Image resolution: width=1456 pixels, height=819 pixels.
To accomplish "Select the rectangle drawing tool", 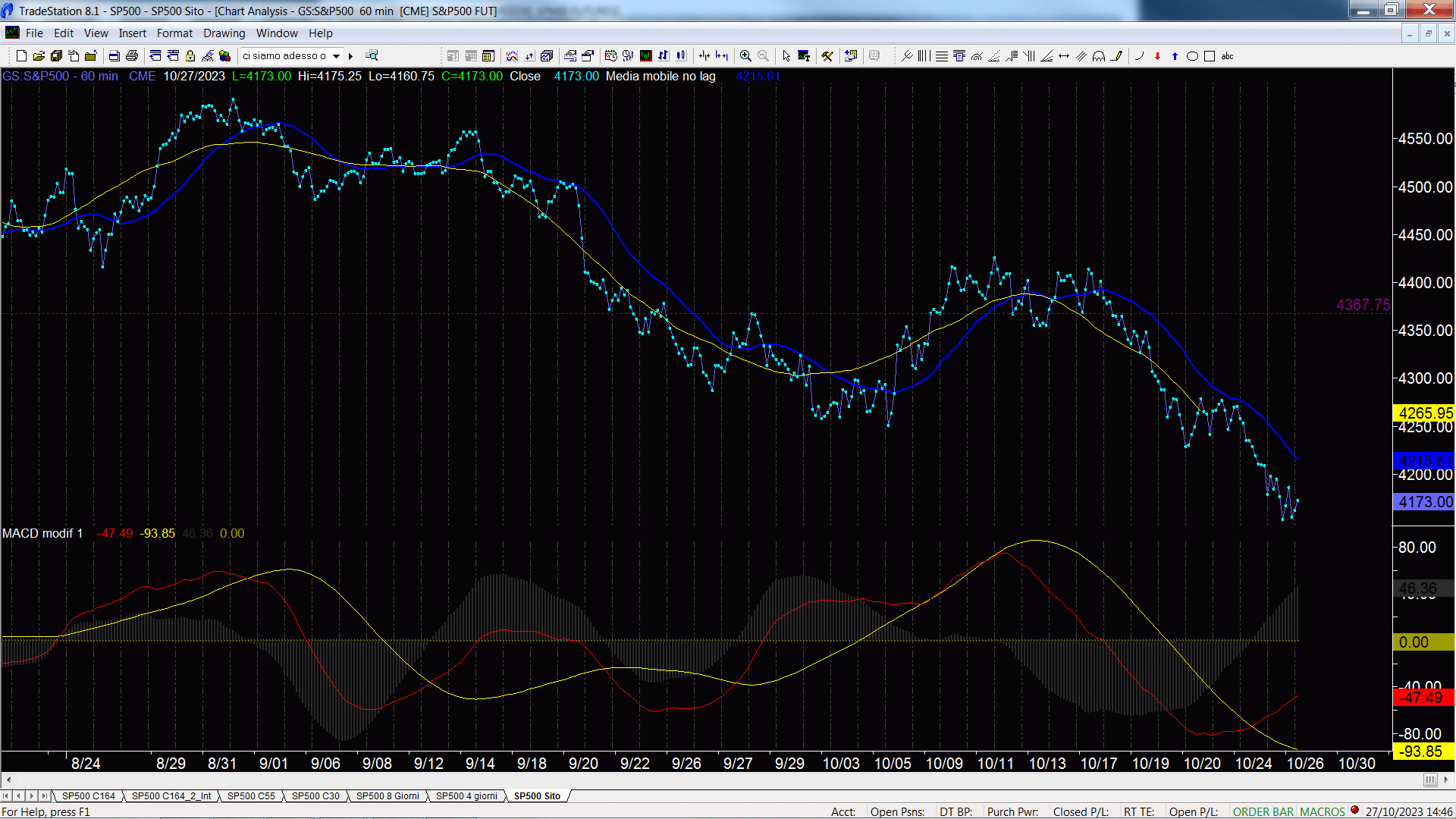I will point(1210,56).
